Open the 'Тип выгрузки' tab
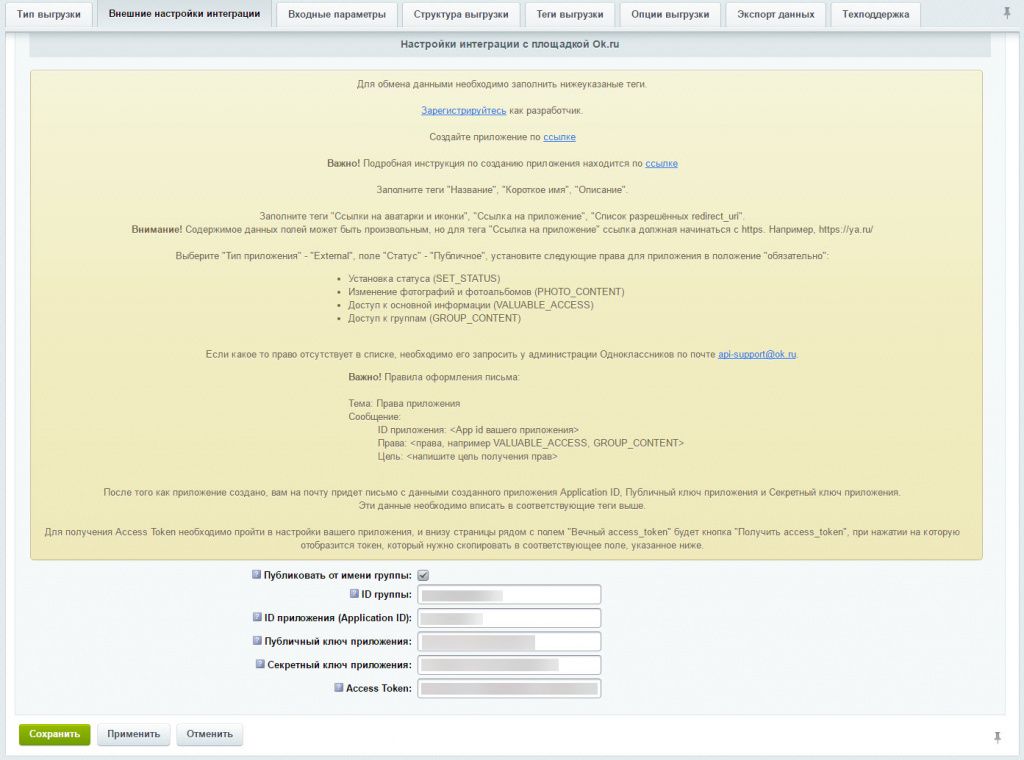 coord(49,14)
